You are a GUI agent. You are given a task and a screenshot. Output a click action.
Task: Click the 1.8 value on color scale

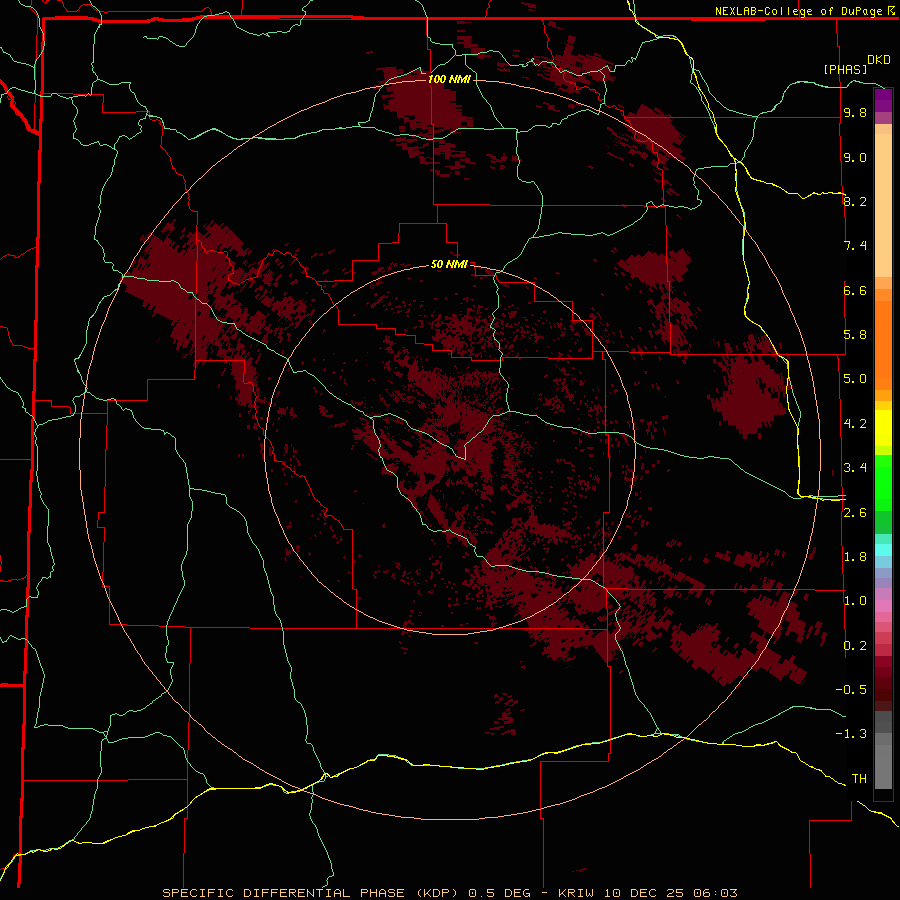coord(855,557)
